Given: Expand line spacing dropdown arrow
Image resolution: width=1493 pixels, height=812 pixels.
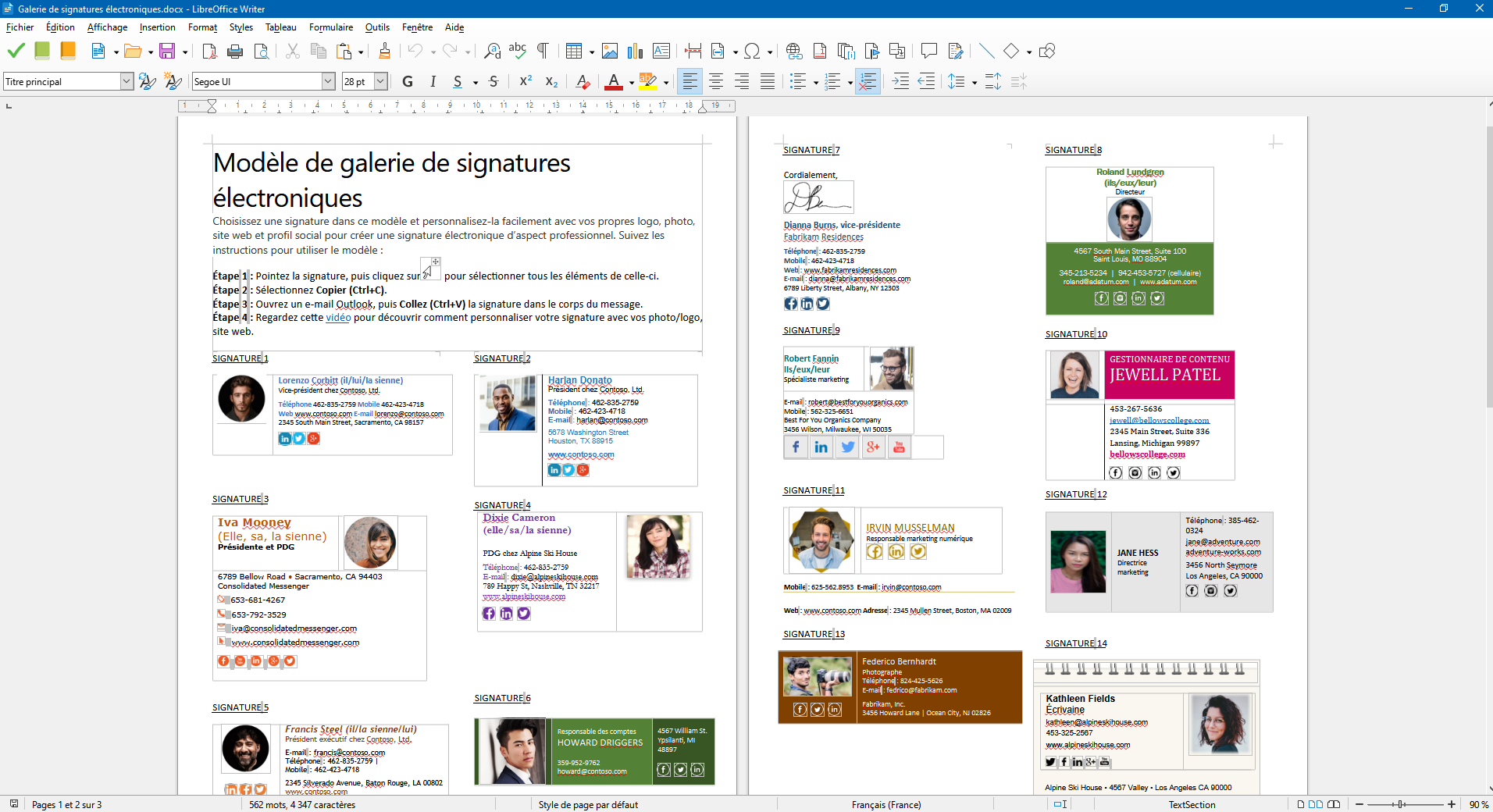Looking at the screenshot, I should (975, 82).
